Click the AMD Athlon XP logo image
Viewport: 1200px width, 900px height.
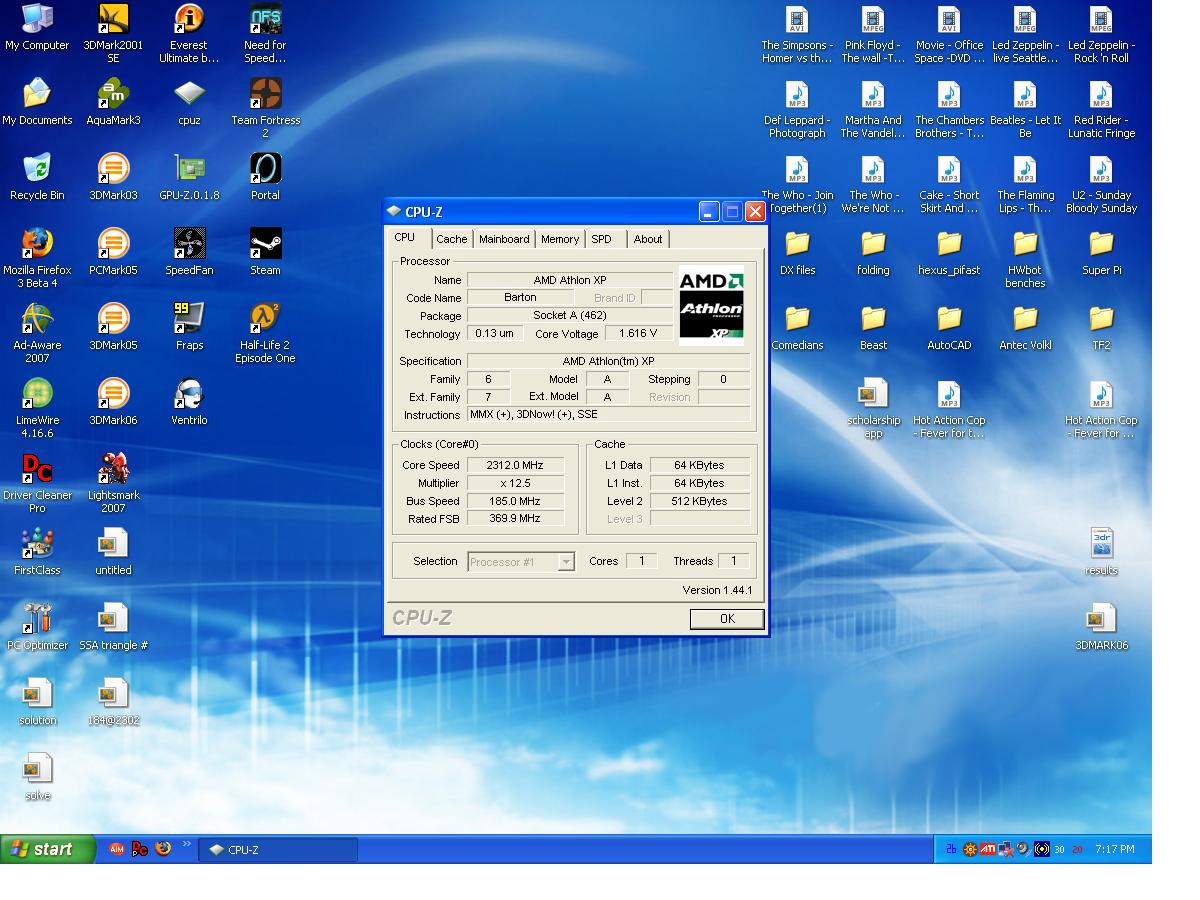711,306
